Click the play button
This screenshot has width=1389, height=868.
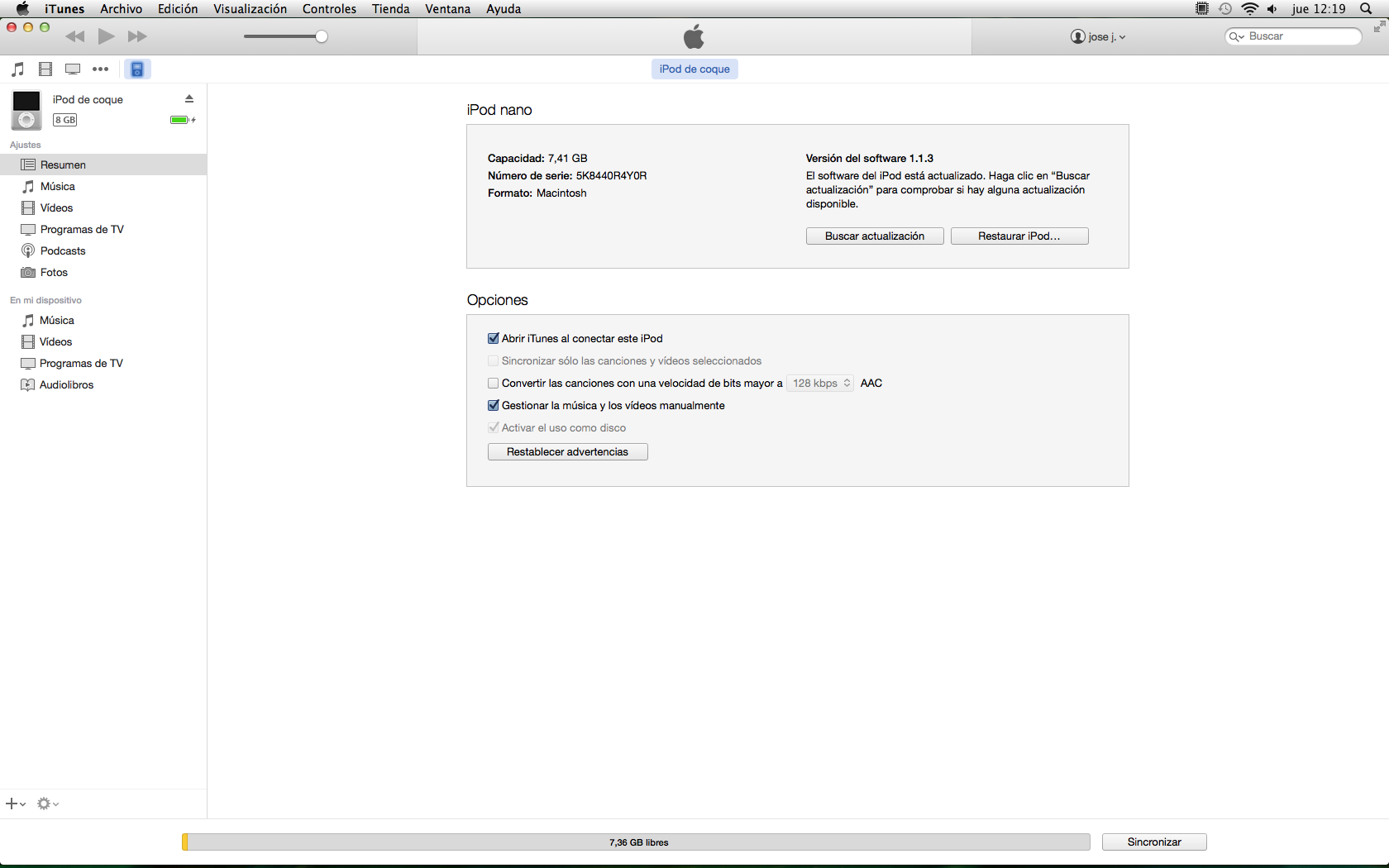point(107,36)
